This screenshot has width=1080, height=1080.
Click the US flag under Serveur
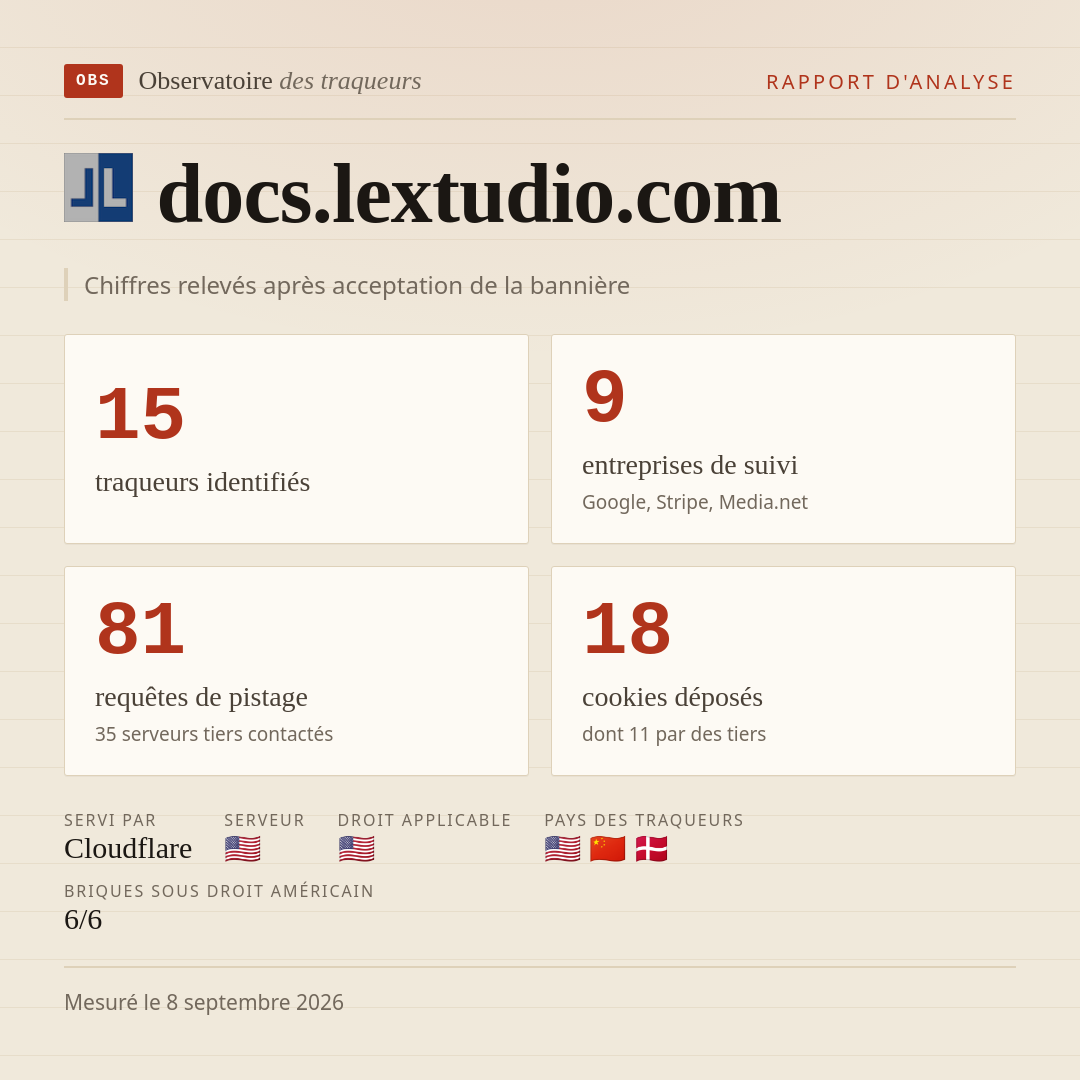pyautogui.click(x=242, y=849)
